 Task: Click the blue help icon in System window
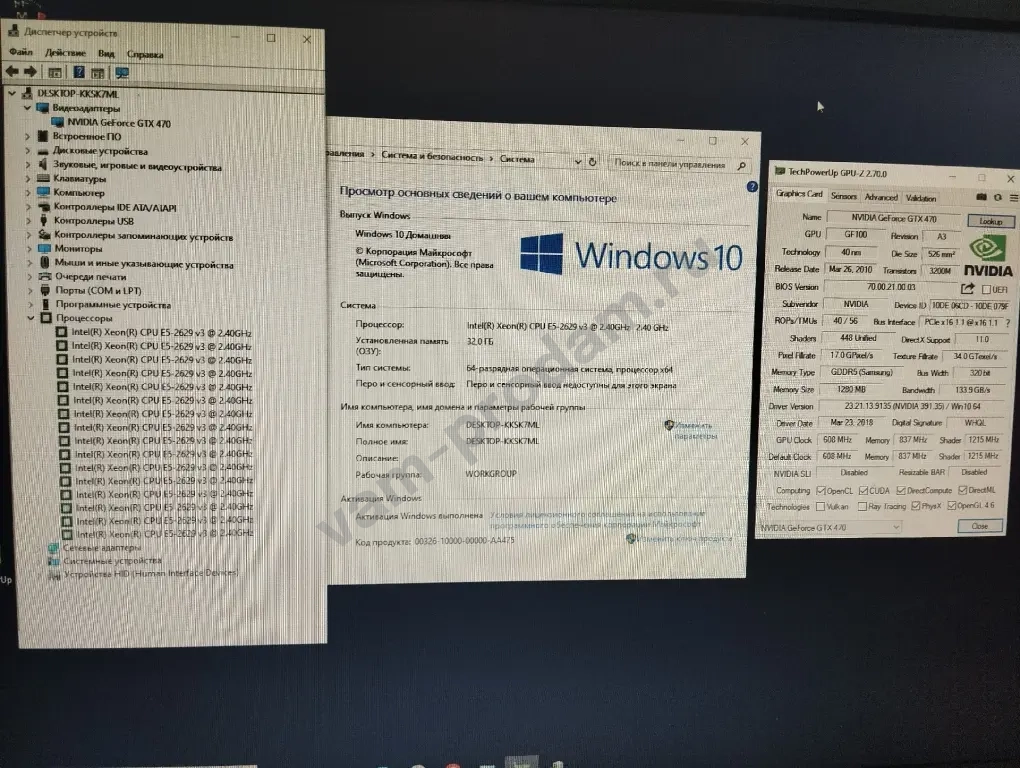tap(752, 187)
